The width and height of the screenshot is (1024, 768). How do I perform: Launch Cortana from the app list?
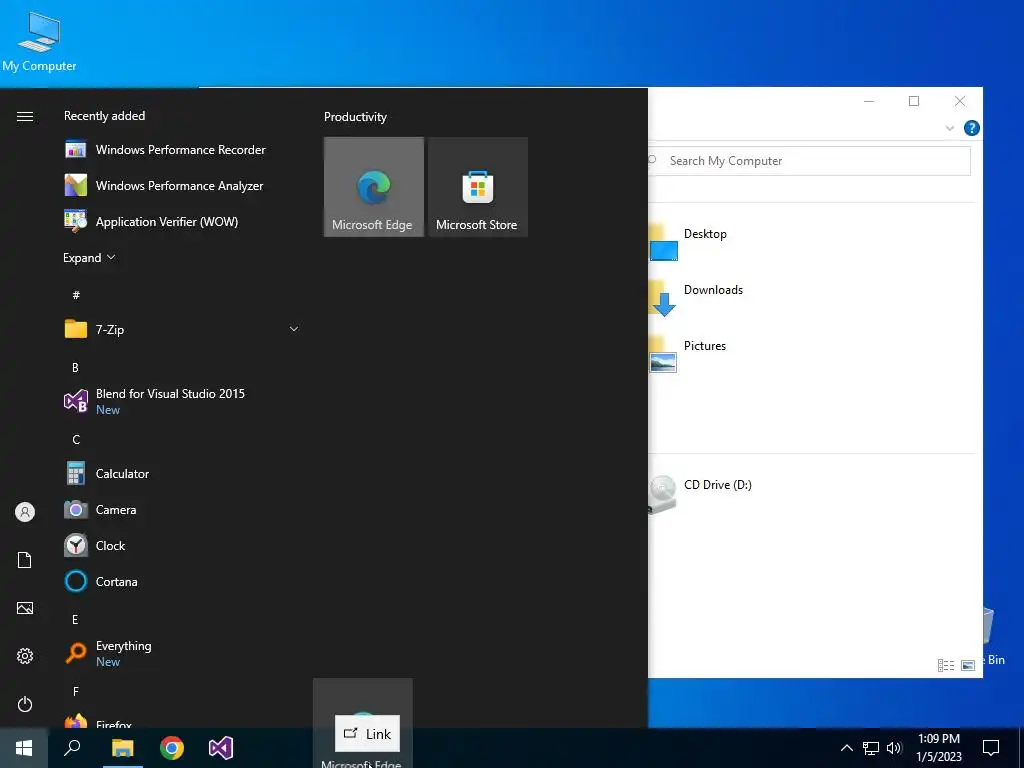[x=181, y=581]
